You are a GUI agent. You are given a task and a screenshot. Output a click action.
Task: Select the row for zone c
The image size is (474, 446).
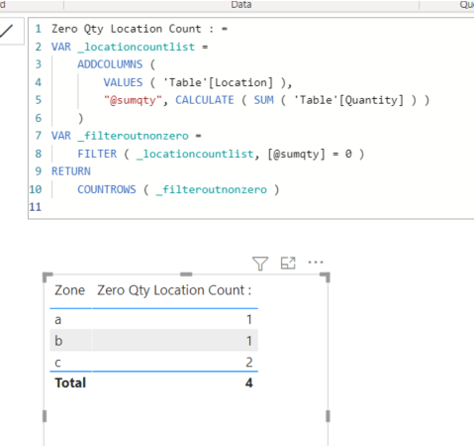click(154, 362)
